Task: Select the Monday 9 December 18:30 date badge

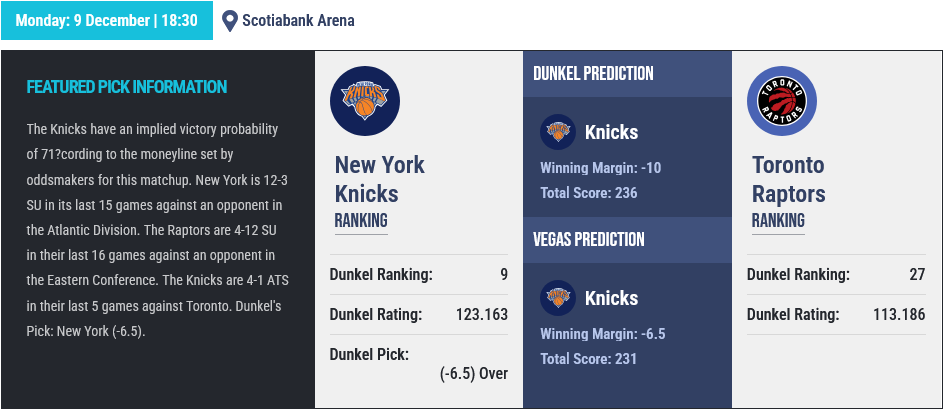Action: [107, 20]
